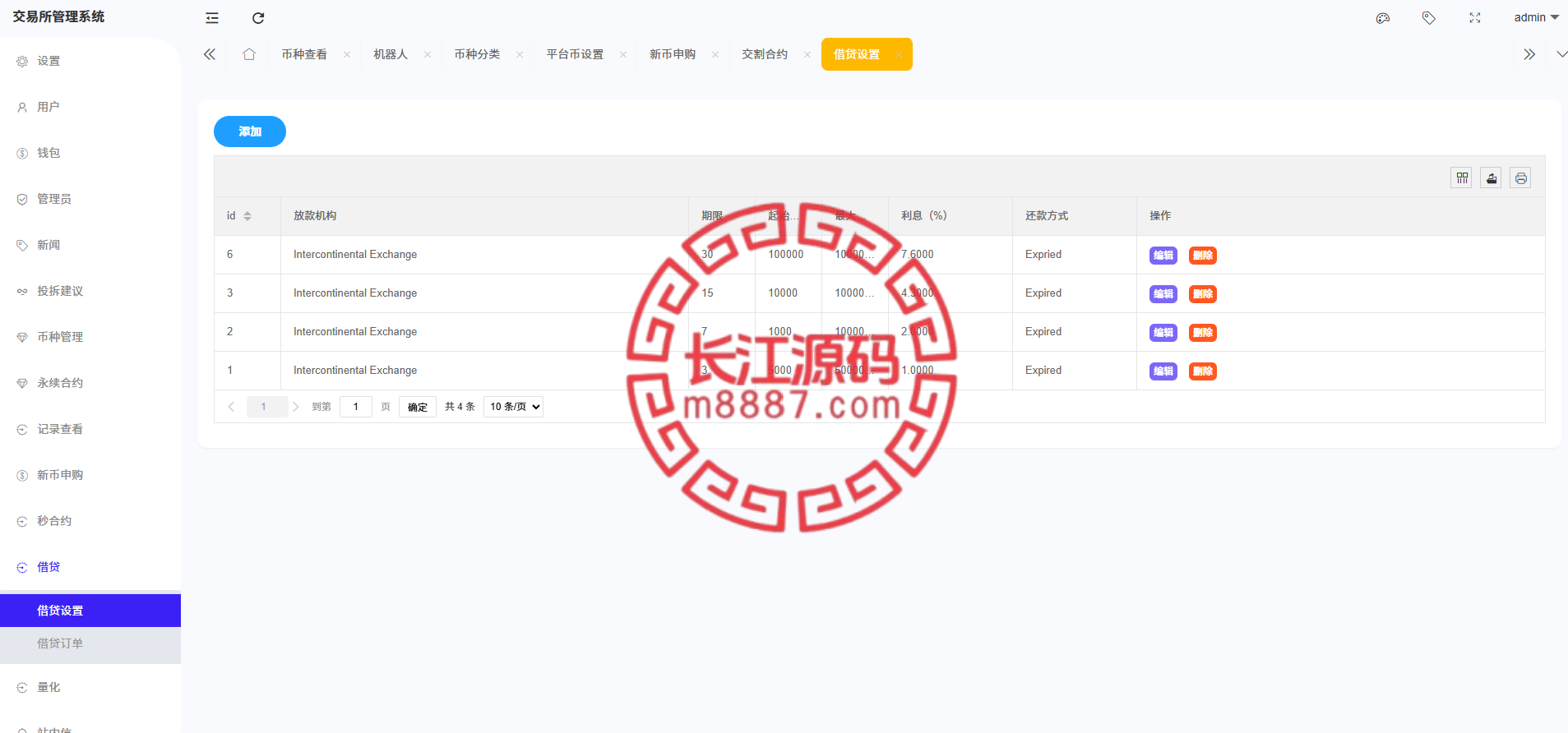Open 钱包 in the sidebar

tap(90, 153)
